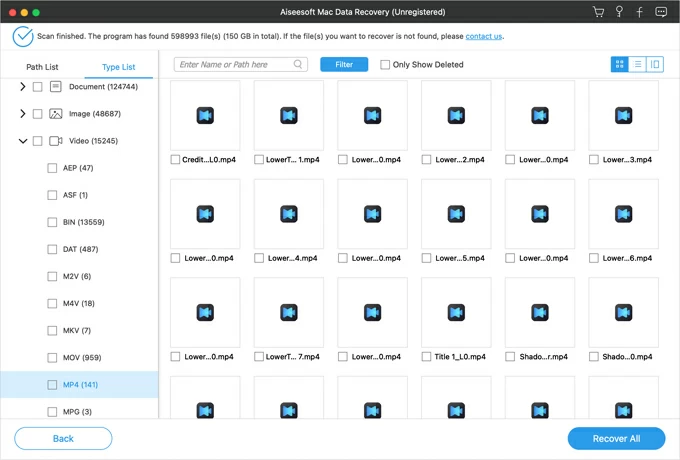Screen dimensions: 680x460
Task: Expand the Document category
Action: pyautogui.click(x=23, y=87)
